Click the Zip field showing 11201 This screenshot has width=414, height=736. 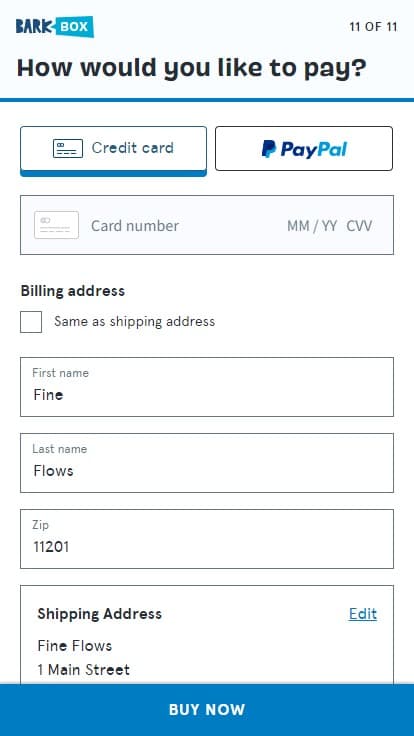click(207, 539)
